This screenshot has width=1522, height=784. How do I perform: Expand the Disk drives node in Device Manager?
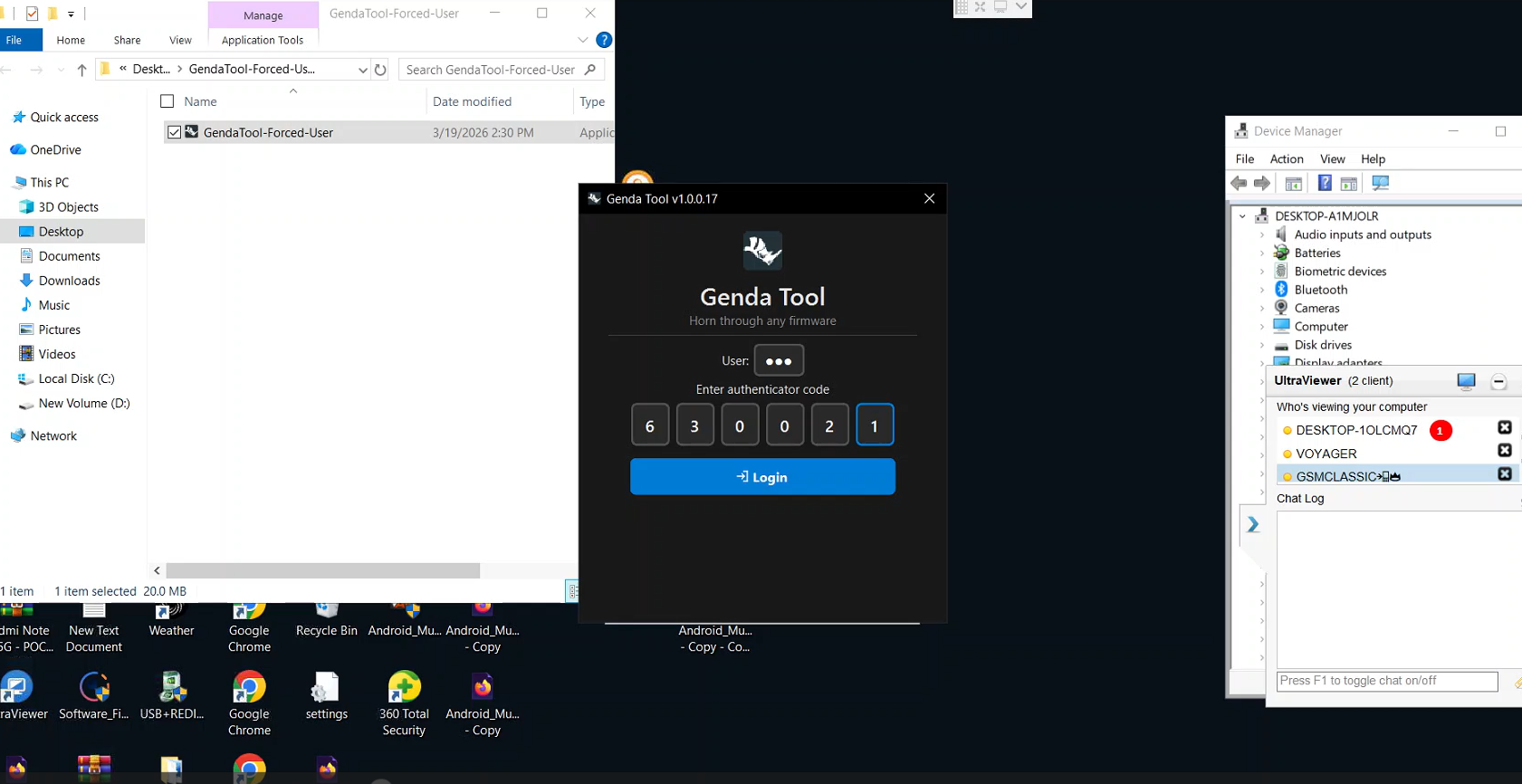click(x=1262, y=345)
